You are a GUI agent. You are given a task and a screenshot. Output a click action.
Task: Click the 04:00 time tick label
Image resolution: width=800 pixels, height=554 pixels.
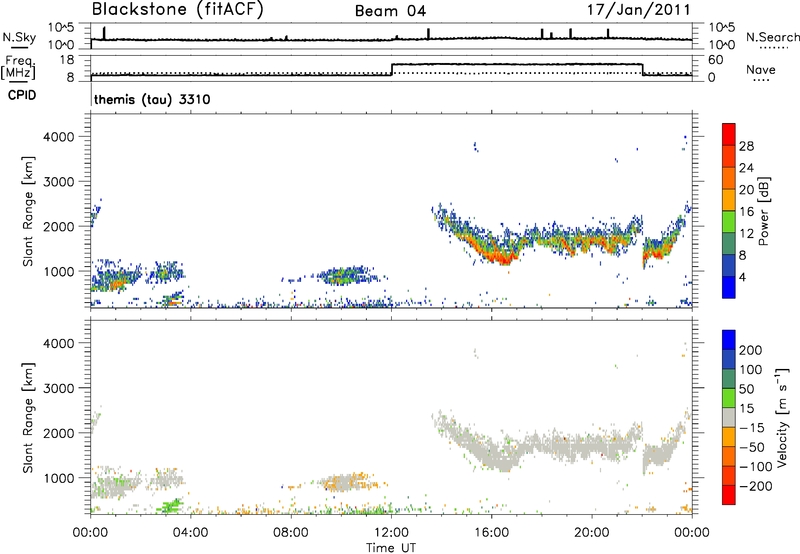click(x=190, y=533)
